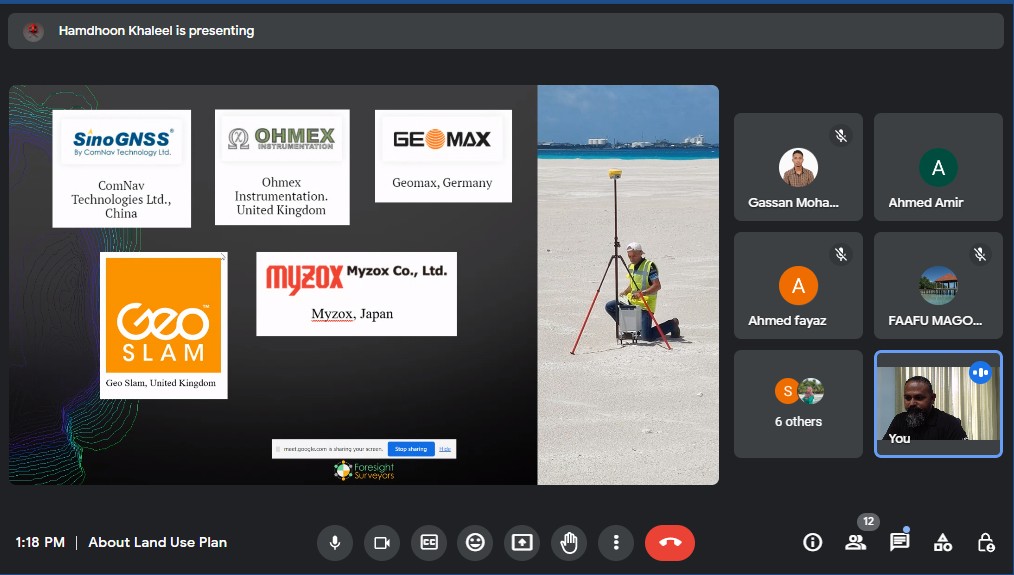The image size is (1014, 575).
Task: Click the meeting title About Land Use Plan
Action: coord(158,543)
